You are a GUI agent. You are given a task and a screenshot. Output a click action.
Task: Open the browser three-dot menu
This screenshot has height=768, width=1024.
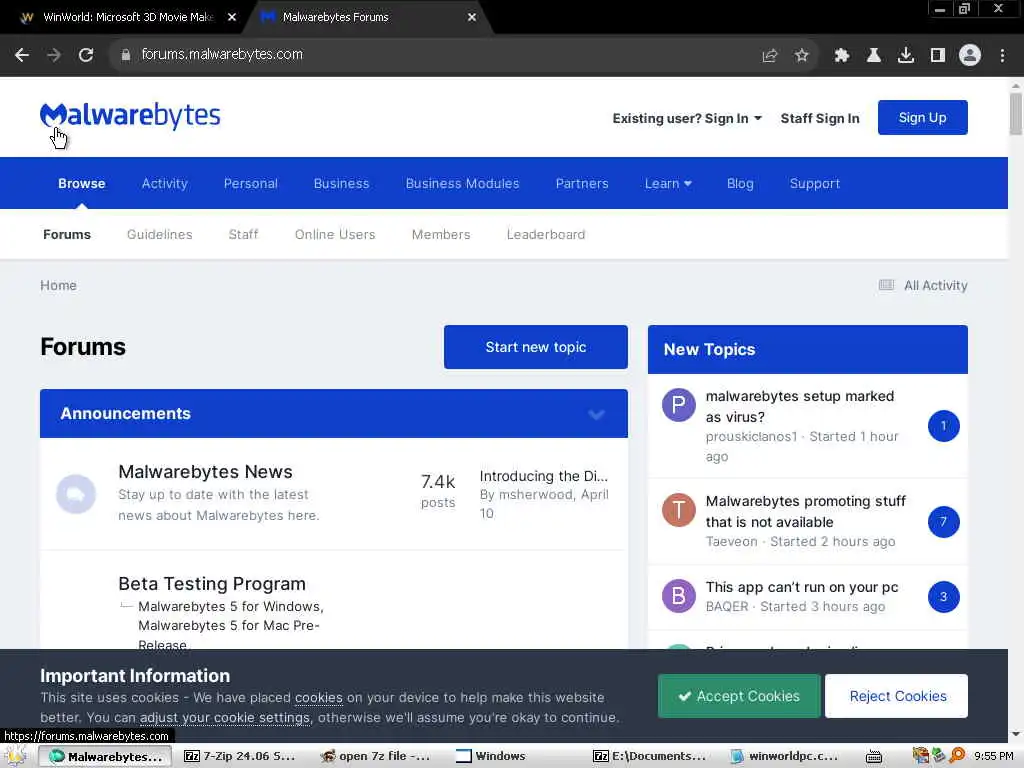tap(1002, 56)
